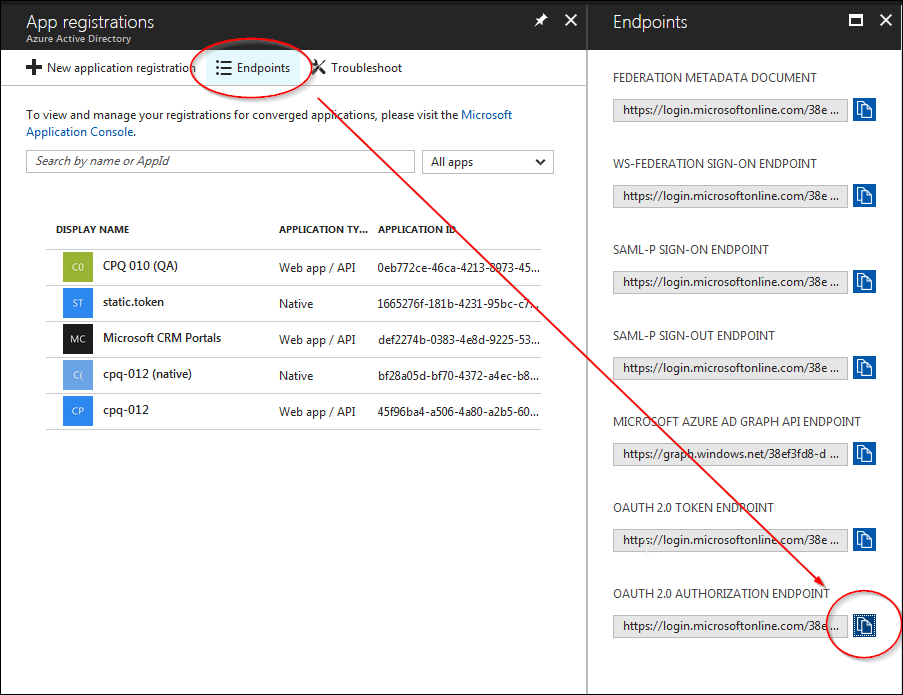The width and height of the screenshot is (903, 695).
Task: Open the Troubleshoot option
Action: 356,68
